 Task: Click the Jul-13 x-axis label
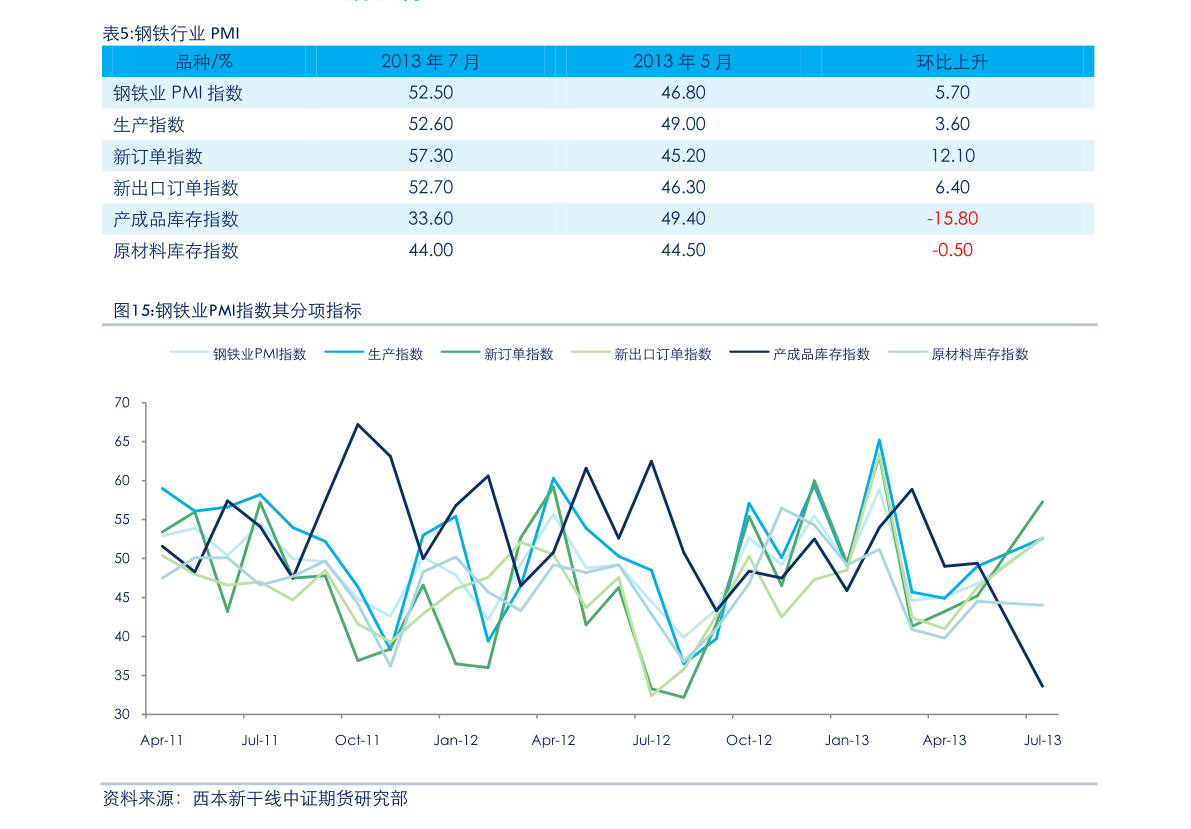click(1042, 741)
